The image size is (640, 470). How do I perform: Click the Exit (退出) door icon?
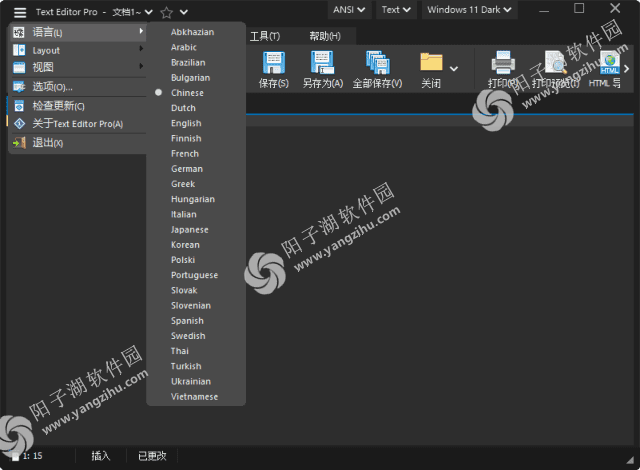pos(19,142)
